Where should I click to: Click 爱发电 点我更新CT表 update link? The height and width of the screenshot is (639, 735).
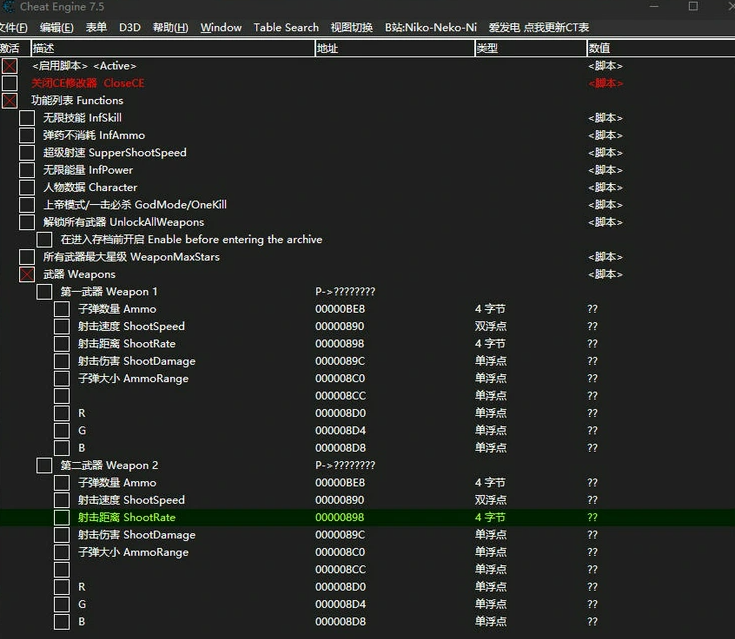(x=539, y=27)
